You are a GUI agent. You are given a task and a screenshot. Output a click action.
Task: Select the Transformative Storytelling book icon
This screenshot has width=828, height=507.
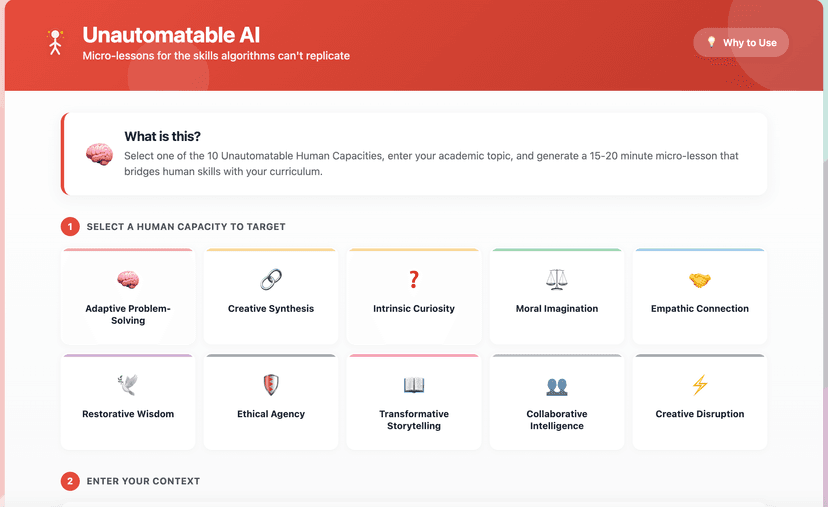point(414,385)
